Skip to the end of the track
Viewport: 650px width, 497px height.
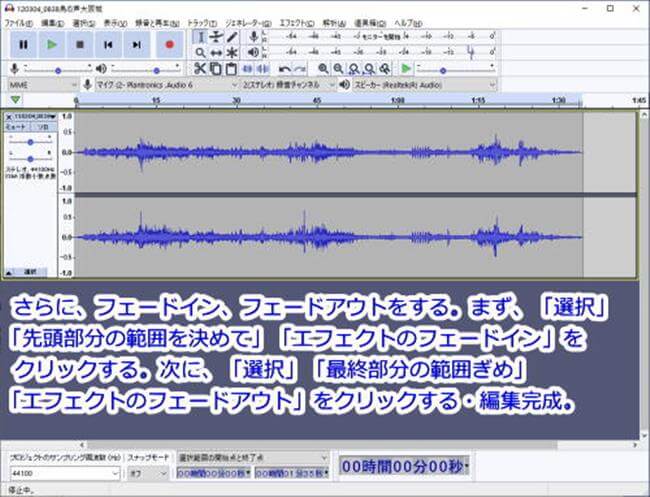coord(136,44)
